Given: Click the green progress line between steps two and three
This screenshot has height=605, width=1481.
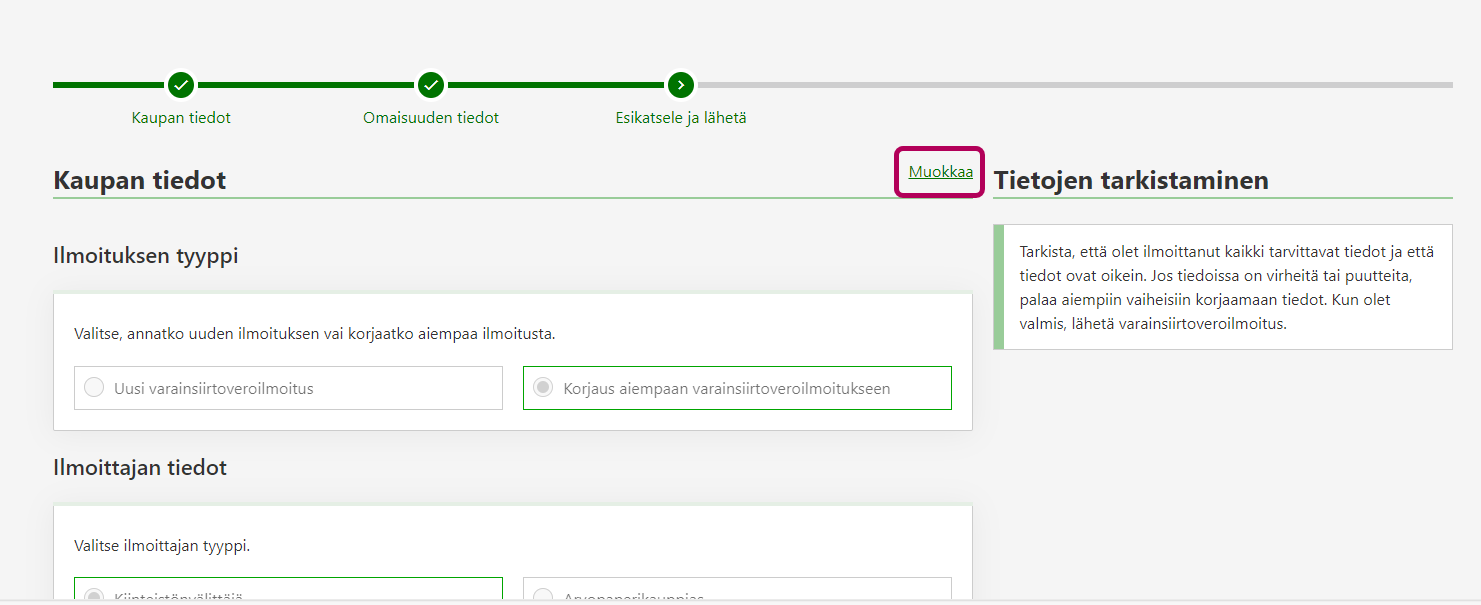Looking at the screenshot, I should [x=556, y=85].
